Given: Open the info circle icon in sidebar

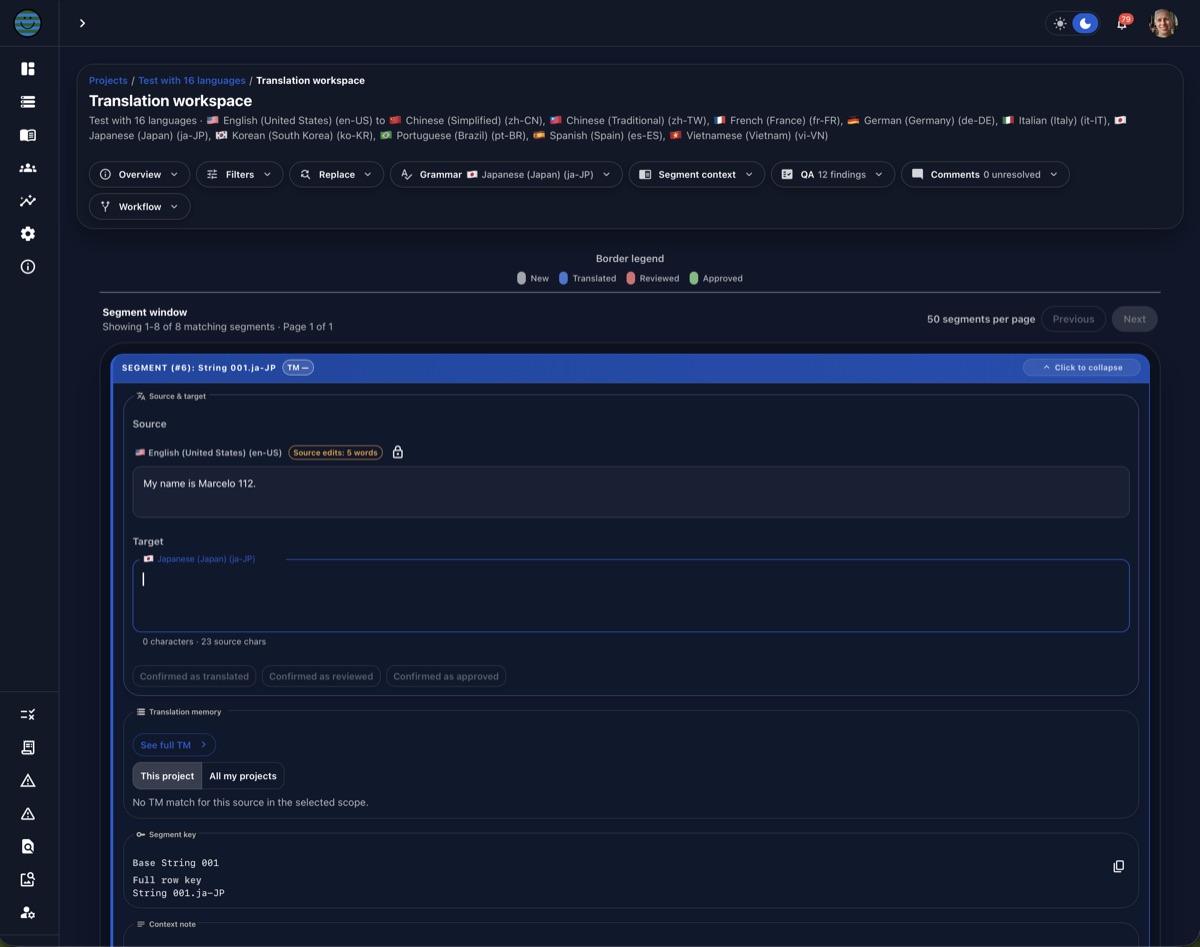Looking at the screenshot, I should coord(28,267).
